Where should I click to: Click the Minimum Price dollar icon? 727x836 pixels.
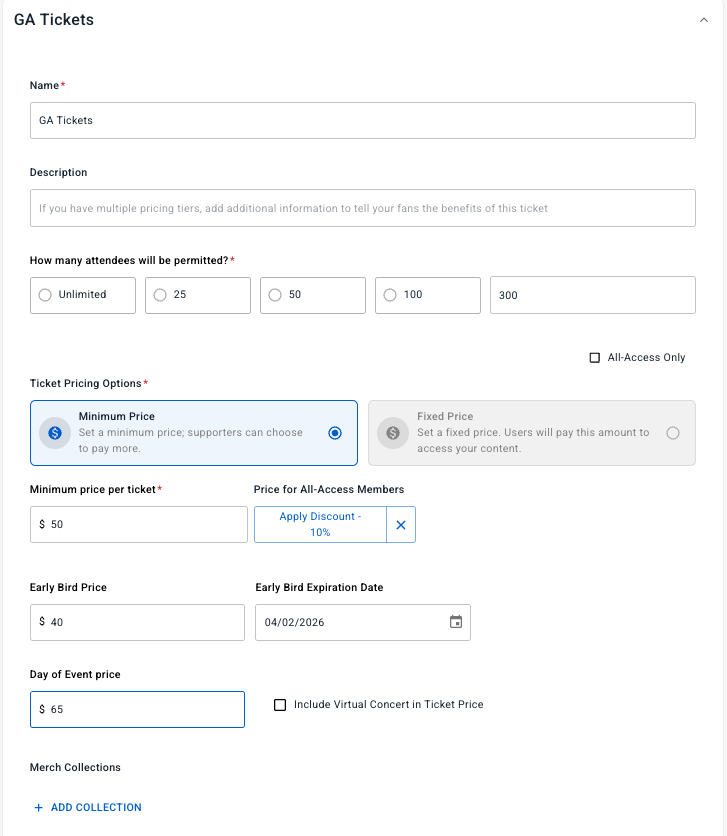55,433
